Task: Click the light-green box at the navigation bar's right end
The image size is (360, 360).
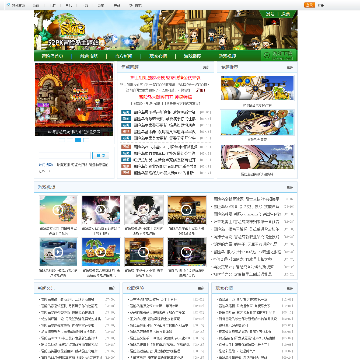Action: tap(279, 55)
